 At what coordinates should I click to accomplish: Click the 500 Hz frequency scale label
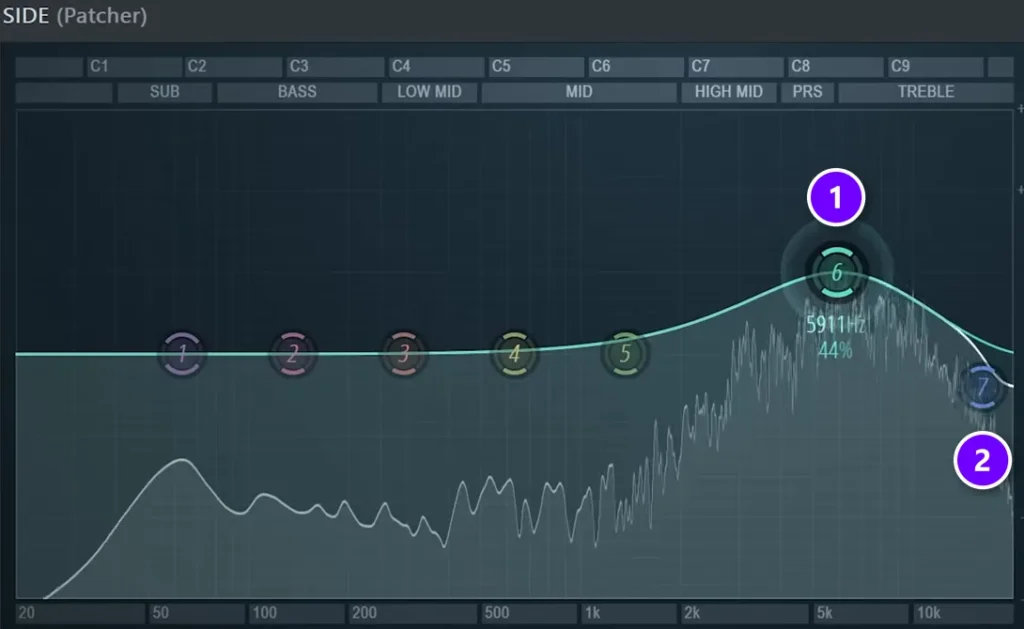click(497, 613)
